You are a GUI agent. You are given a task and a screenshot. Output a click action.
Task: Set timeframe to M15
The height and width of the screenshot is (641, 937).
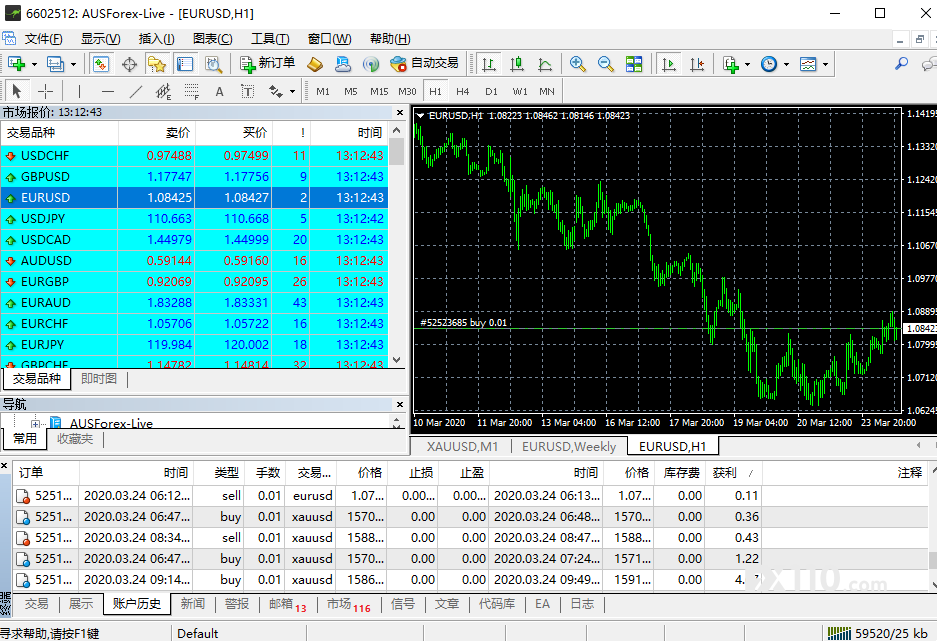coord(379,91)
